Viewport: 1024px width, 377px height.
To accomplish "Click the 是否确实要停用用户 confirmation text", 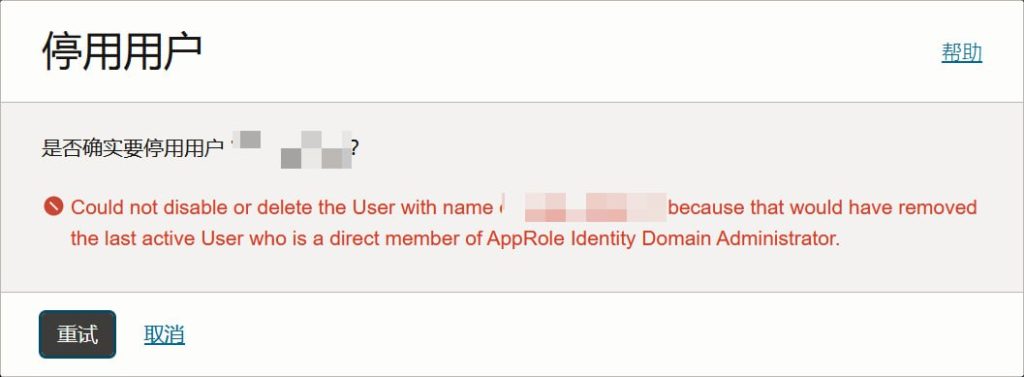I will (x=133, y=149).
